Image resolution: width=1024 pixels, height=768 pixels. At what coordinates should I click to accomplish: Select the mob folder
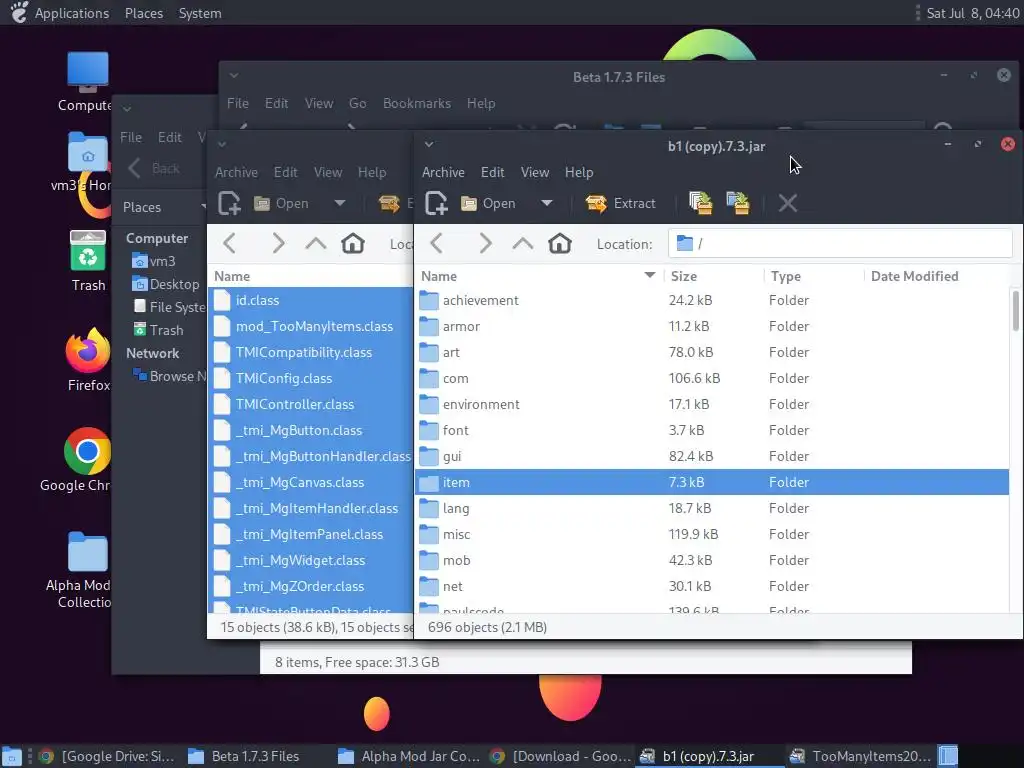712,560
